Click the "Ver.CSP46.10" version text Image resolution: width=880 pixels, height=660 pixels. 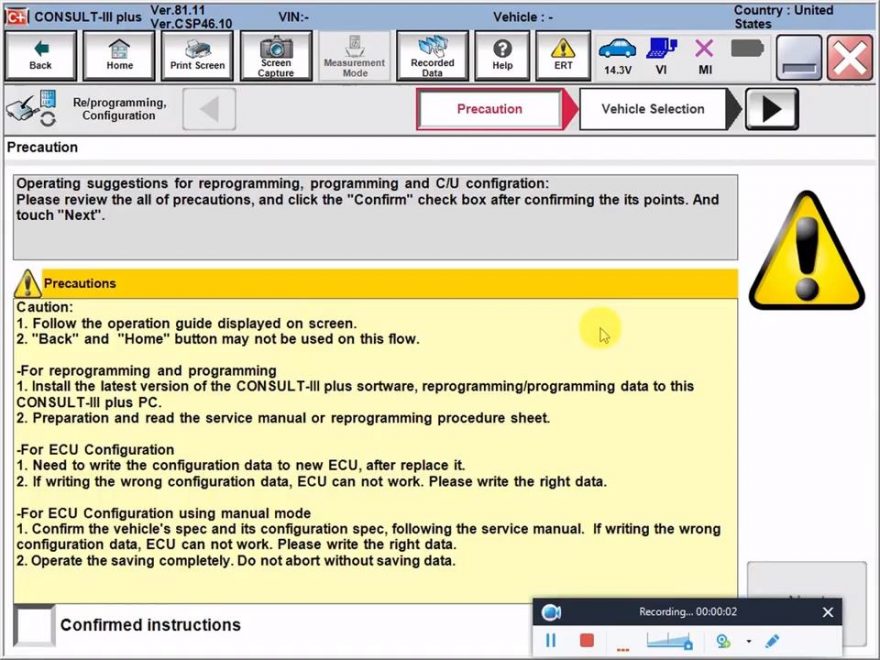191,24
